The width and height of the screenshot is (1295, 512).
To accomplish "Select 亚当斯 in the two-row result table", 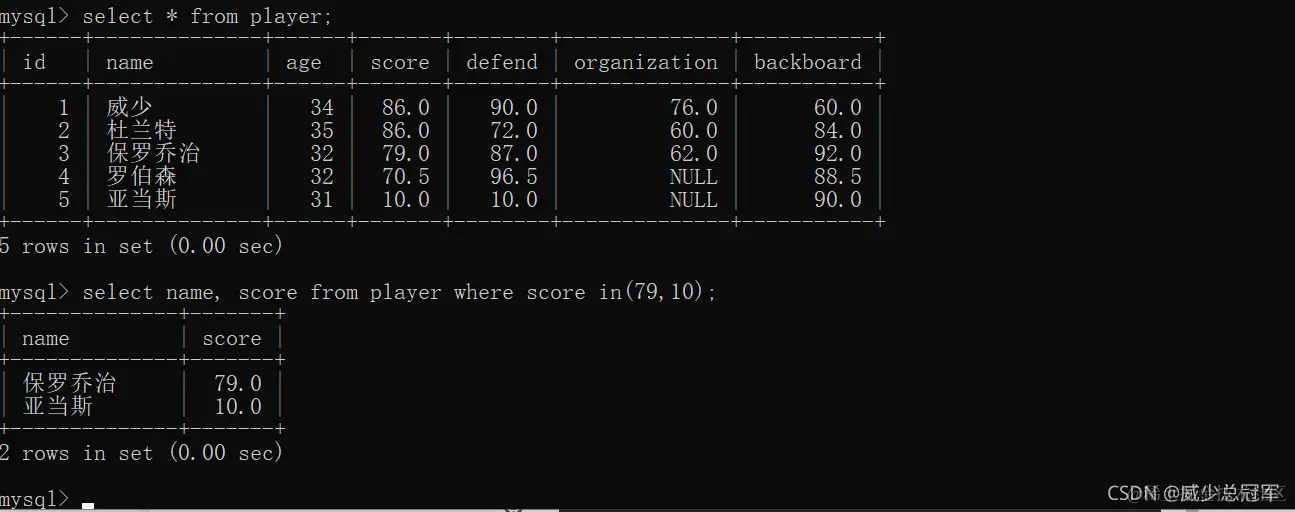I will [58, 406].
